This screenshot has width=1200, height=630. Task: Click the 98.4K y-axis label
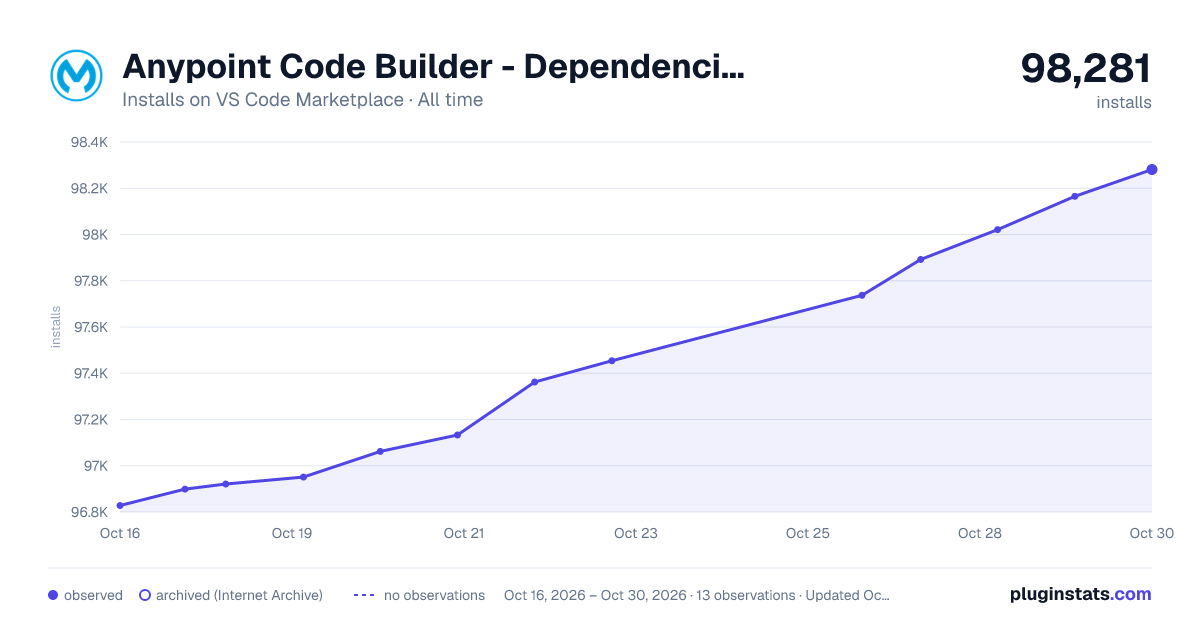click(89, 142)
